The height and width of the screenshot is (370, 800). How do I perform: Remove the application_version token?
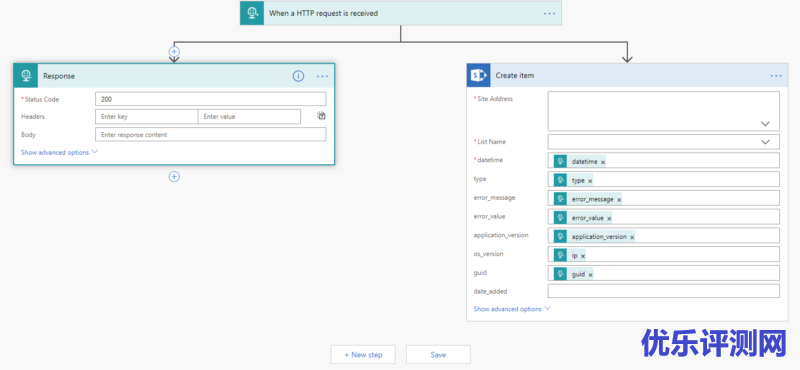pyautogui.click(x=632, y=237)
